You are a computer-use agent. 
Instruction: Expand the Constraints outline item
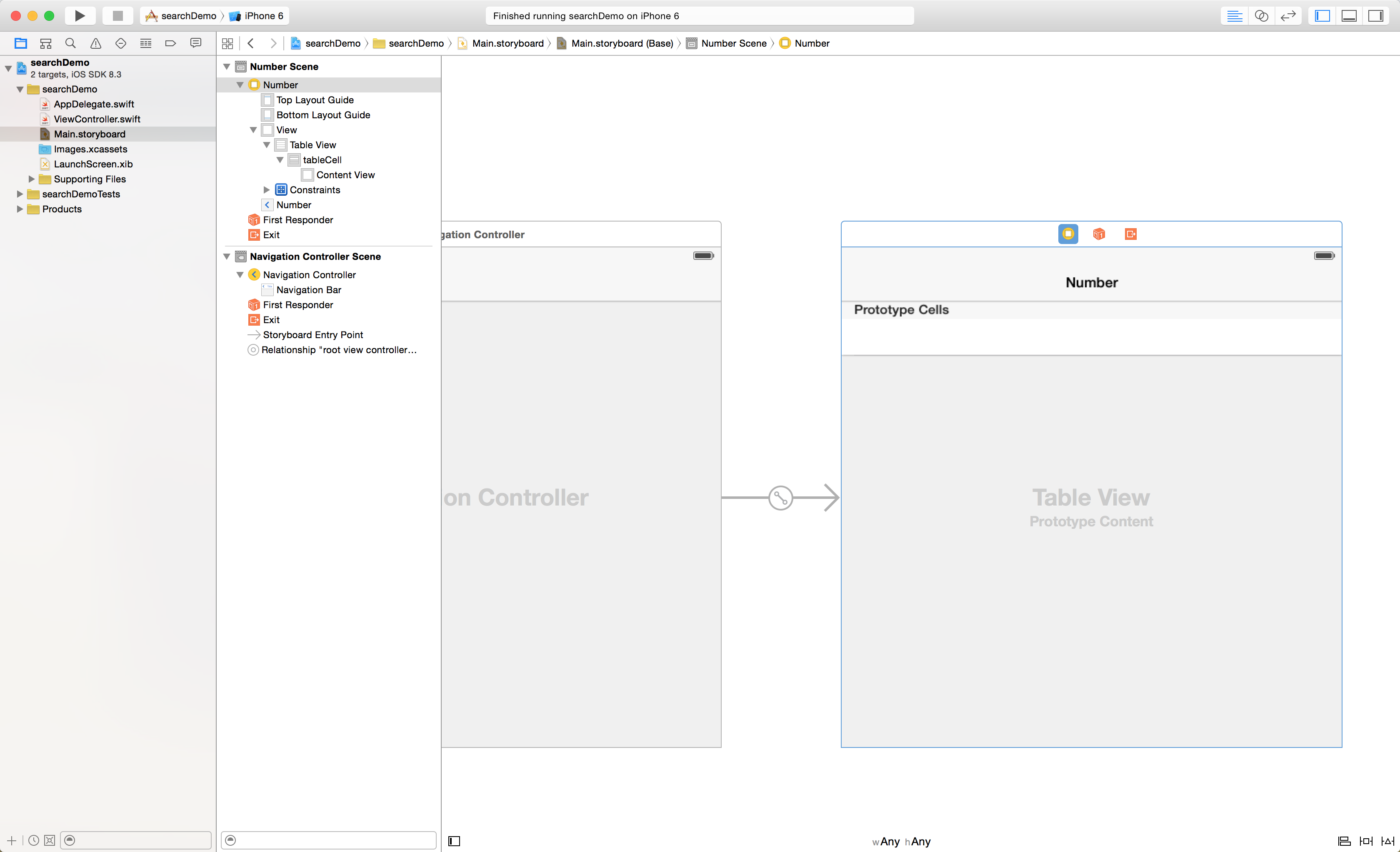tap(267, 190)
